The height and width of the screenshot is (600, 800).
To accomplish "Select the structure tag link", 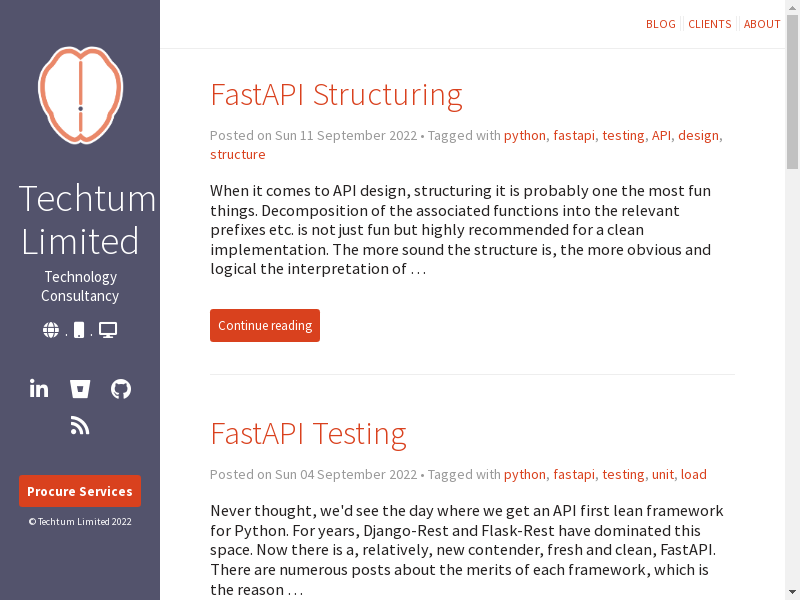I will coord(238,155).
